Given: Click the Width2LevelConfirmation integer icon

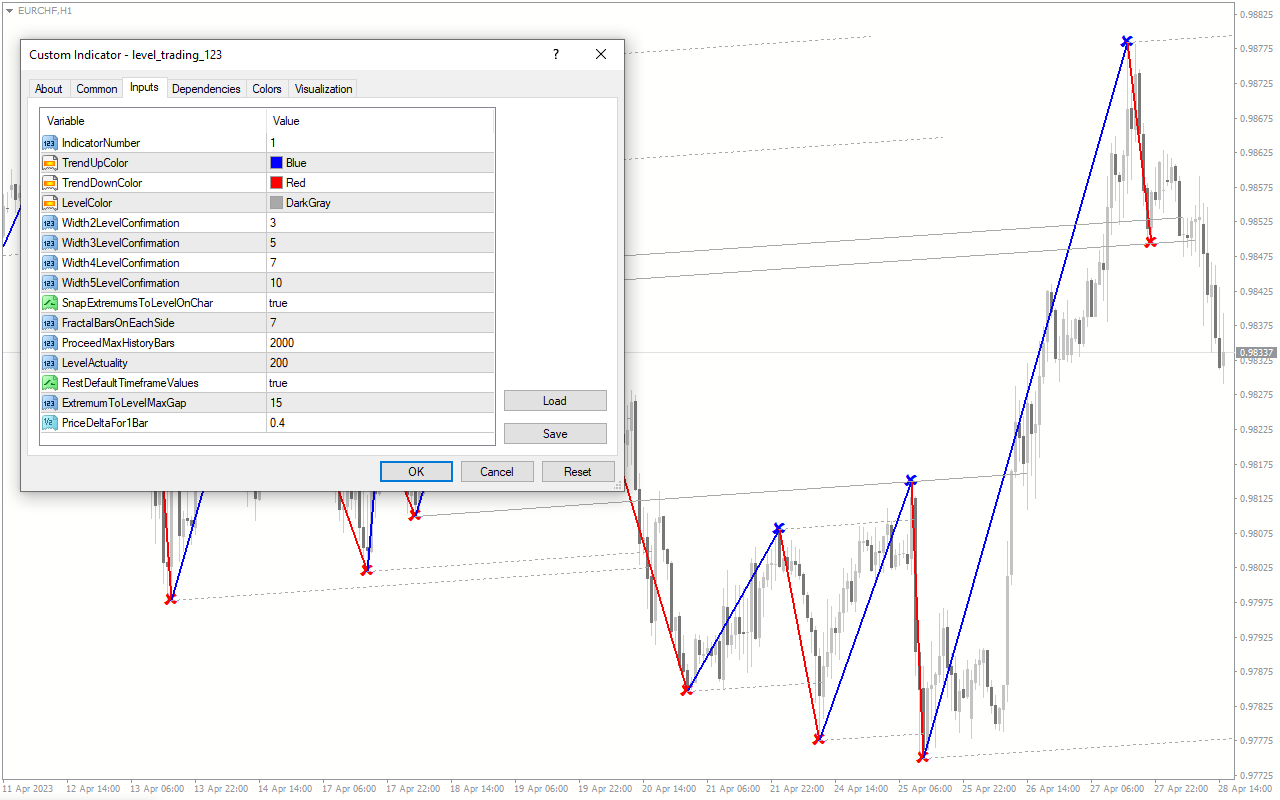Looking at the screenshot, I should [x=50, y=223].
